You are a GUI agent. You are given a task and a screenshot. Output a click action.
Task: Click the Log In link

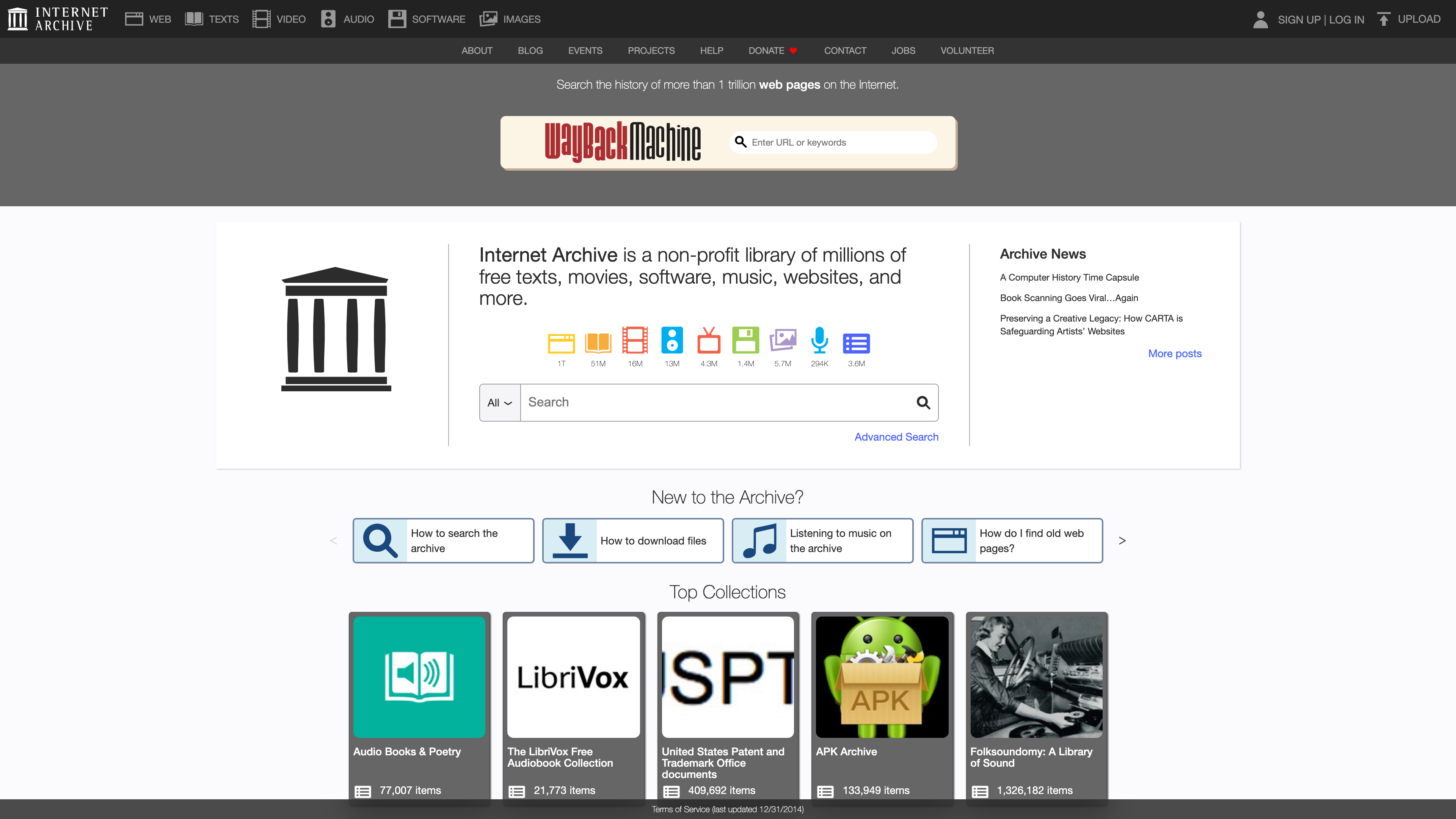pos(1346,20)
